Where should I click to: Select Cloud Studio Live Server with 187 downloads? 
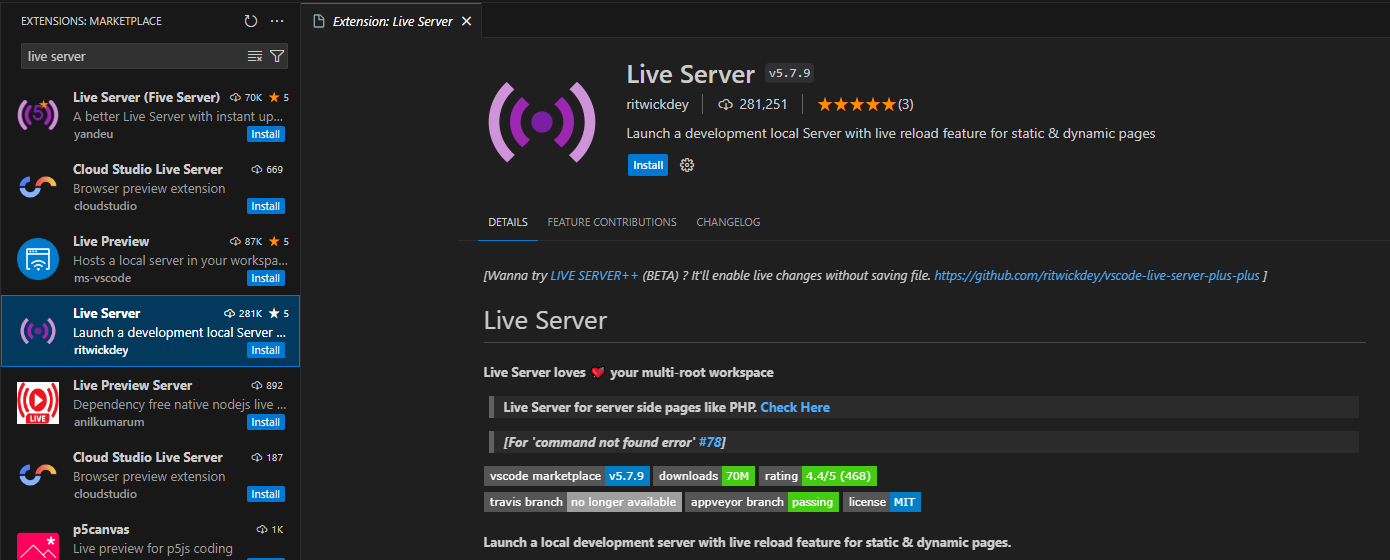tap(150, 476)
